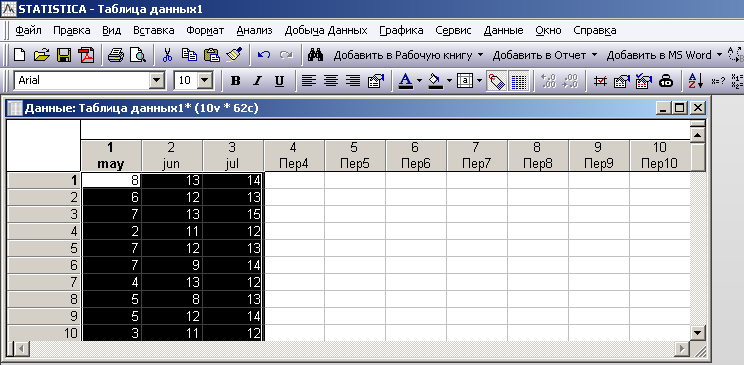
Task: Click the cell with value 8 in may
Action: point(111,180)
